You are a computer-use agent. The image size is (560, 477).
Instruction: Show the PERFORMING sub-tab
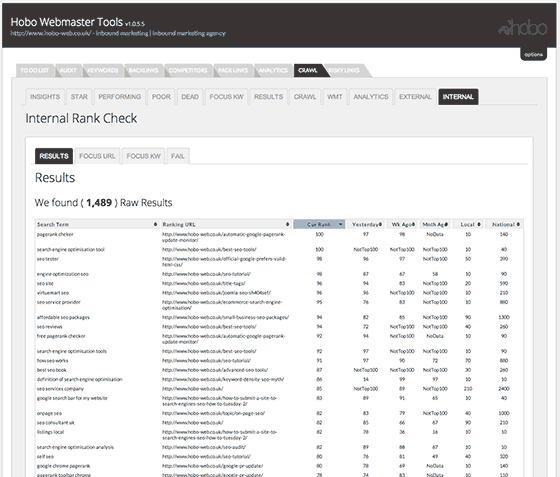(120, 97)
